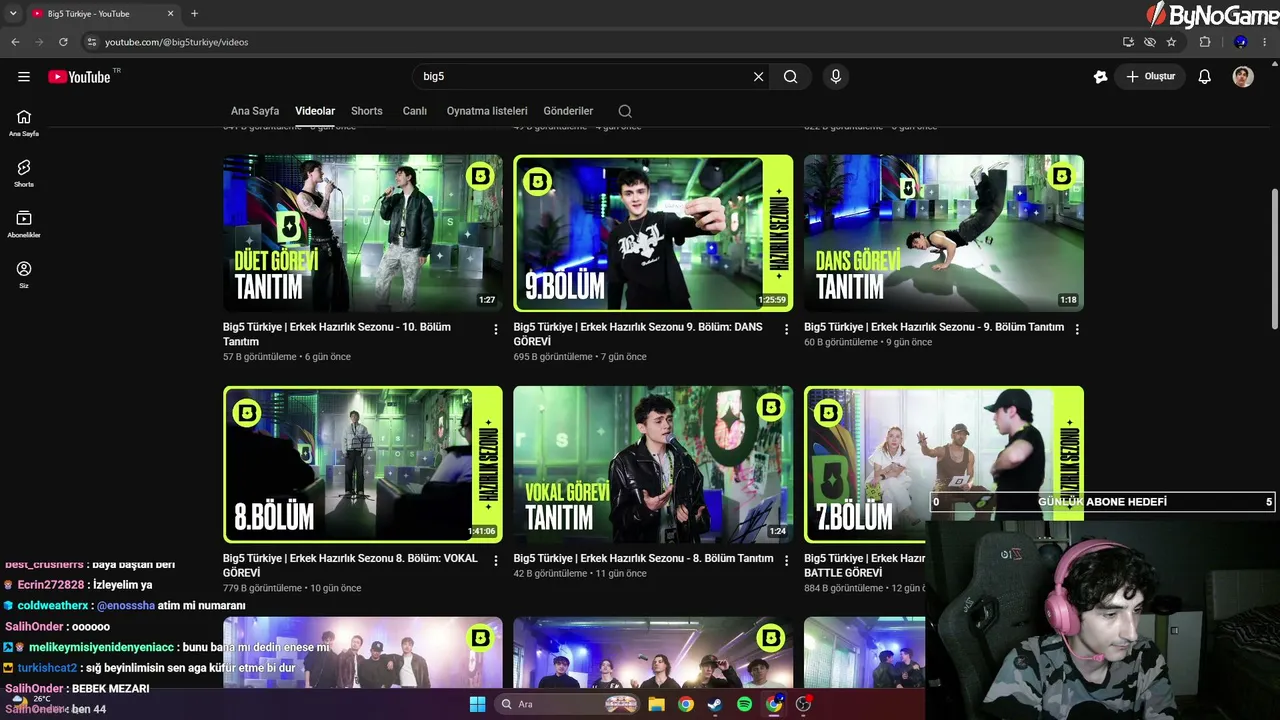Image resolution: width=1280 pixels, height=720 pixels.
Task: Open options for the 8. Bölüm Tanıtım video
Action: click(786, 561)
